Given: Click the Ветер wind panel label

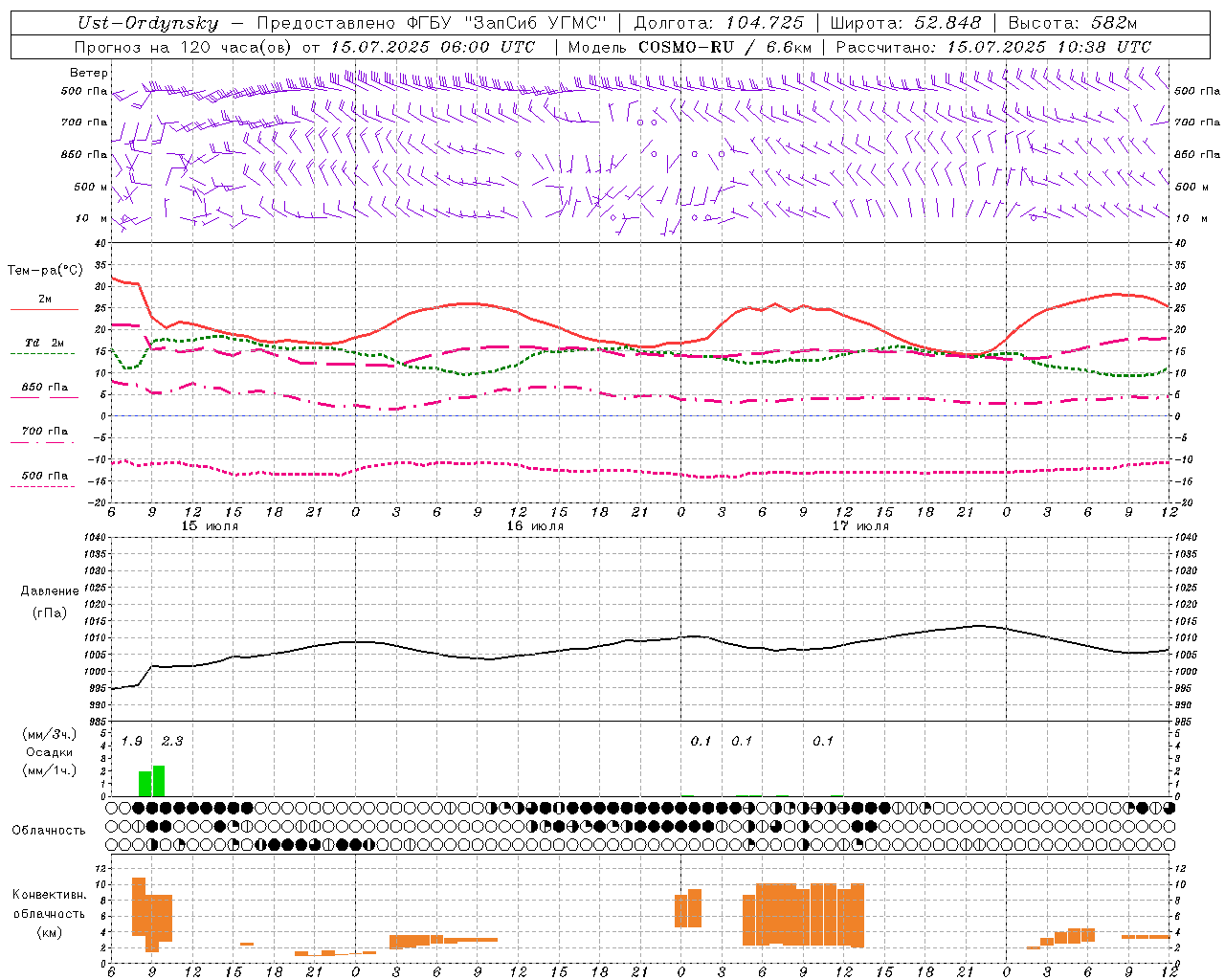Looking at the screenshot, I should point(88,73).
